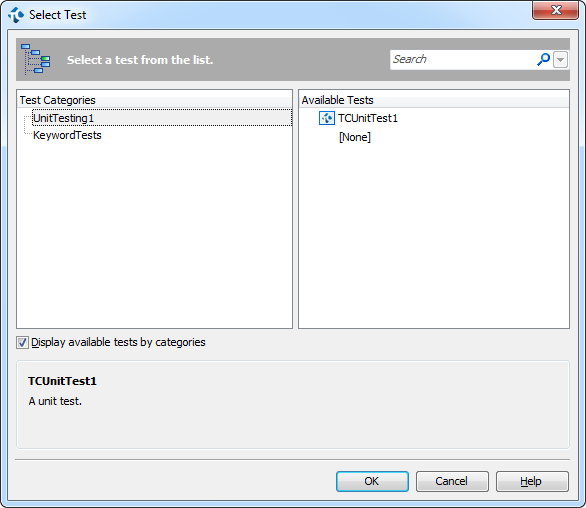Click the search magnifier icon
The height and width of the screenshot is (508, 586).
tap(543, 59)
